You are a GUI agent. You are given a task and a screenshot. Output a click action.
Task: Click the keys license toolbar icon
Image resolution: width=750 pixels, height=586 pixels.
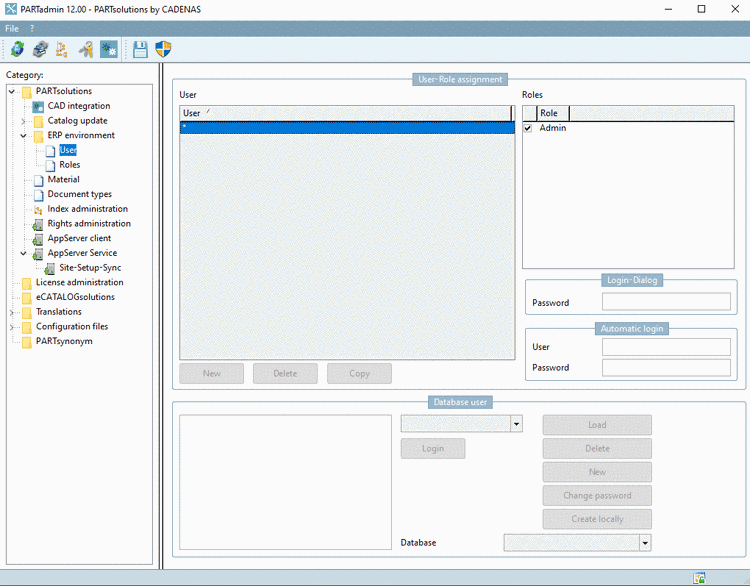point(86,49)
